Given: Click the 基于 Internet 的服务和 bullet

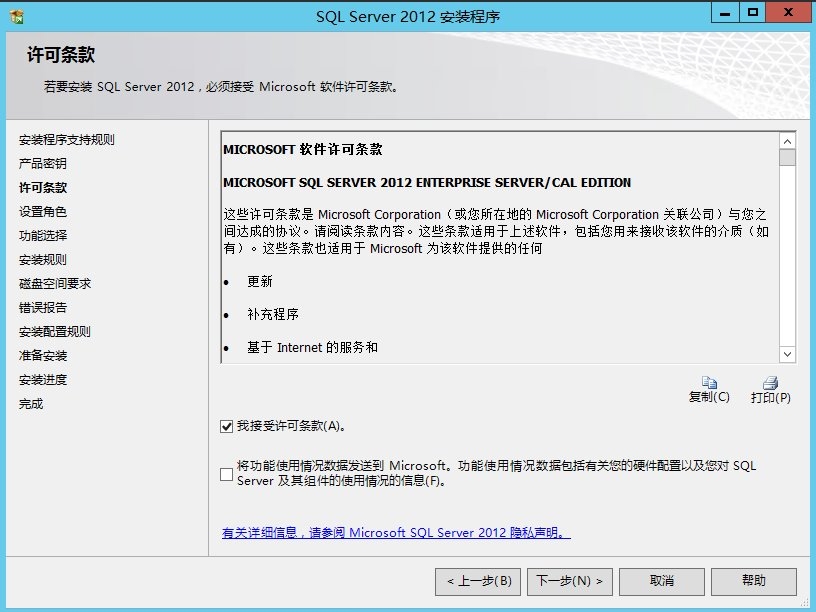Looking at the screenshot, I should coord(312,347).
